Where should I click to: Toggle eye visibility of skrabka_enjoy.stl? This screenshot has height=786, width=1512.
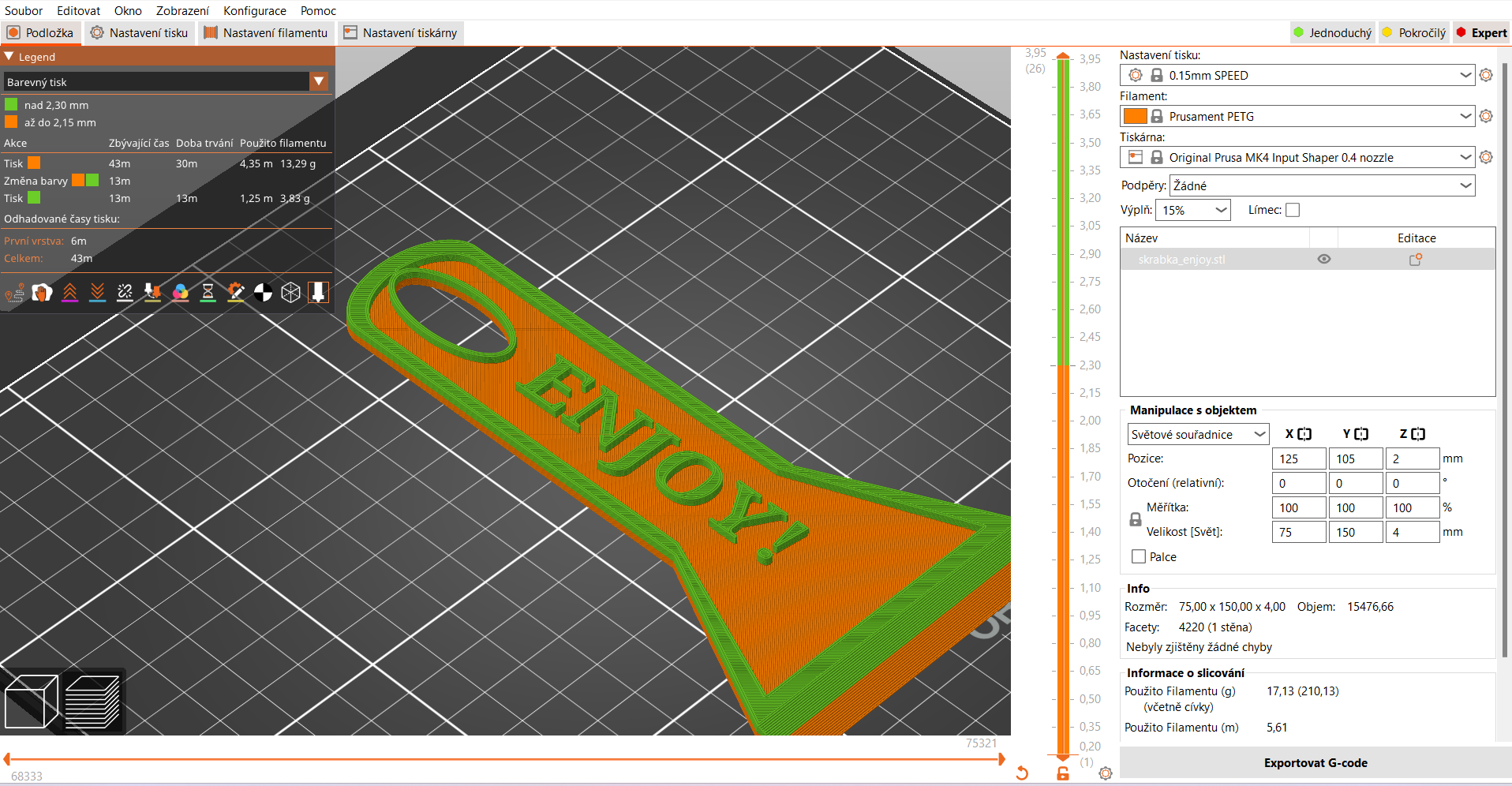pyautogui.click(x=1324, y=259)
